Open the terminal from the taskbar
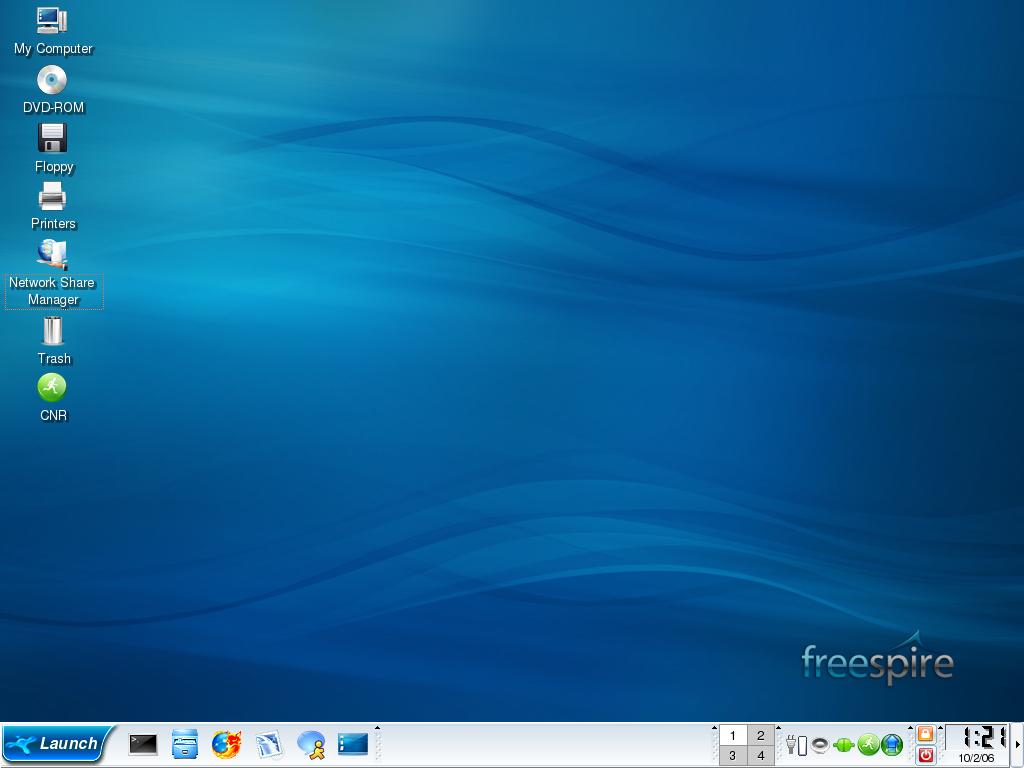Screen dimensions: 1024x768 143,744
